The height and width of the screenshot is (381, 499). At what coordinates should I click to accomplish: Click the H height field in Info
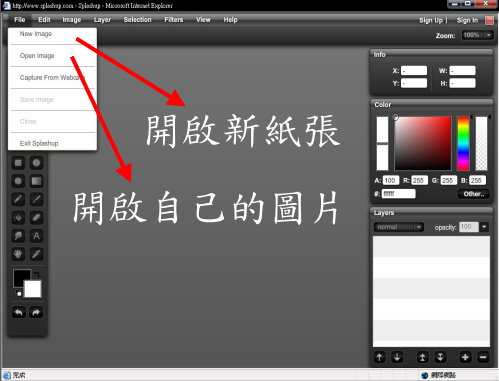tap(462, 83)
